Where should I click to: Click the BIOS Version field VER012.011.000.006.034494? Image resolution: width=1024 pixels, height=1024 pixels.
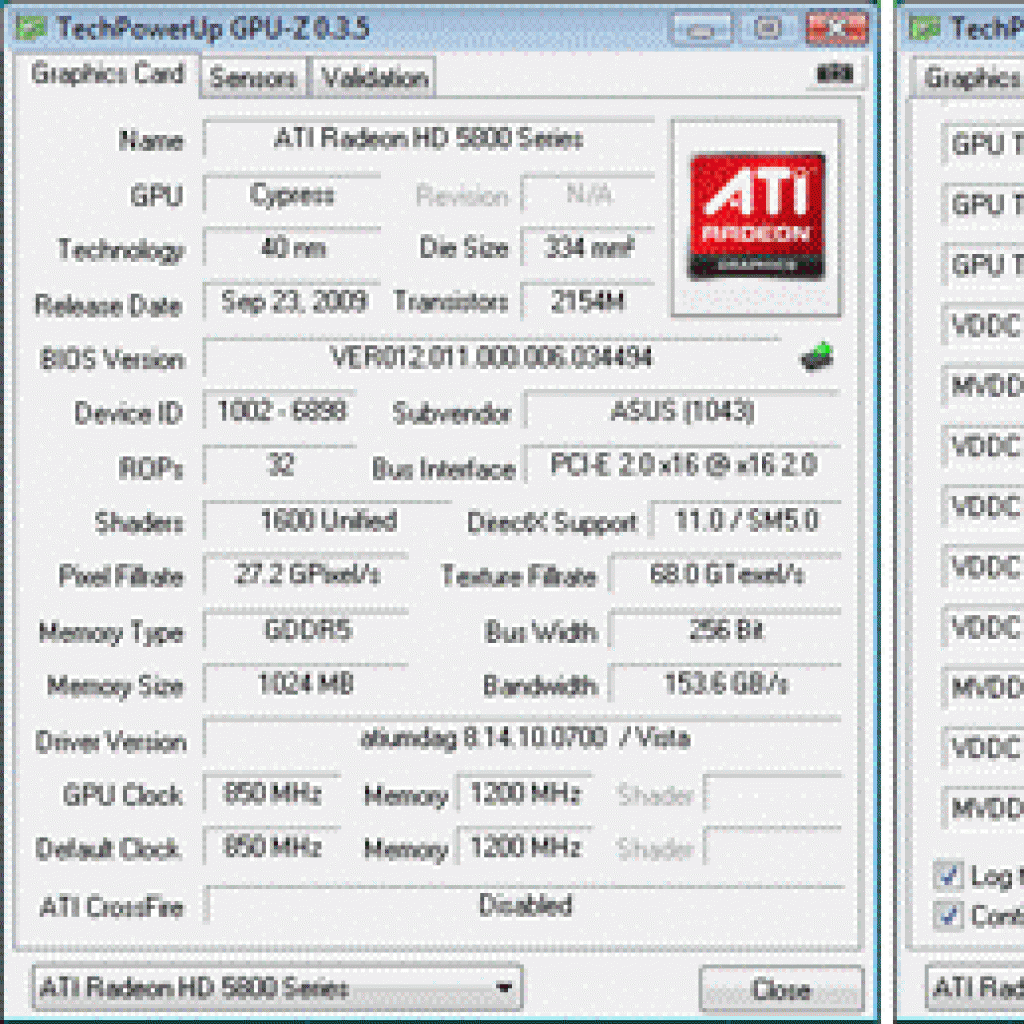click(492, 357)
